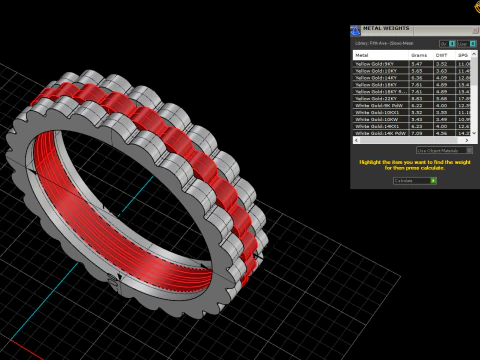Screen dimensions: 480x360
Task: Click the 3.52 DWT value
Action: tap(441, 64)
